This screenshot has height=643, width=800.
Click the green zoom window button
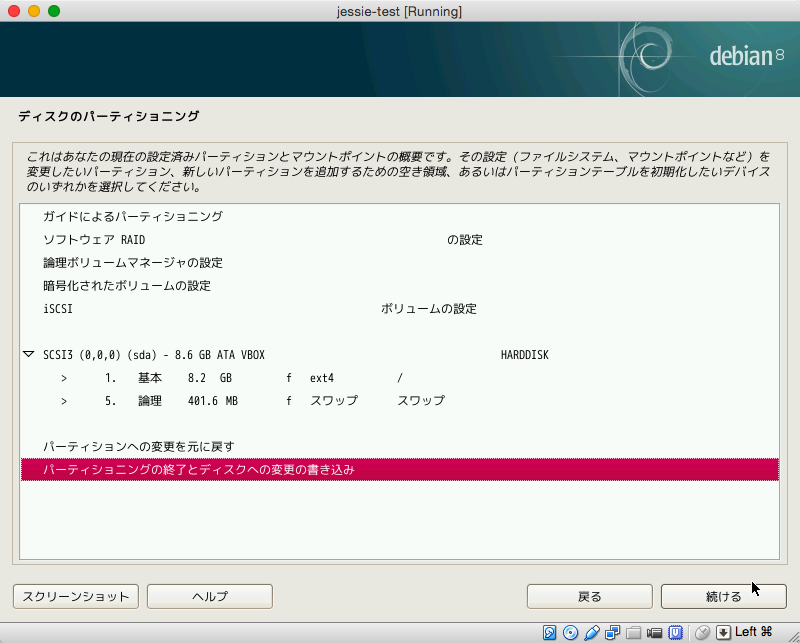54,11
